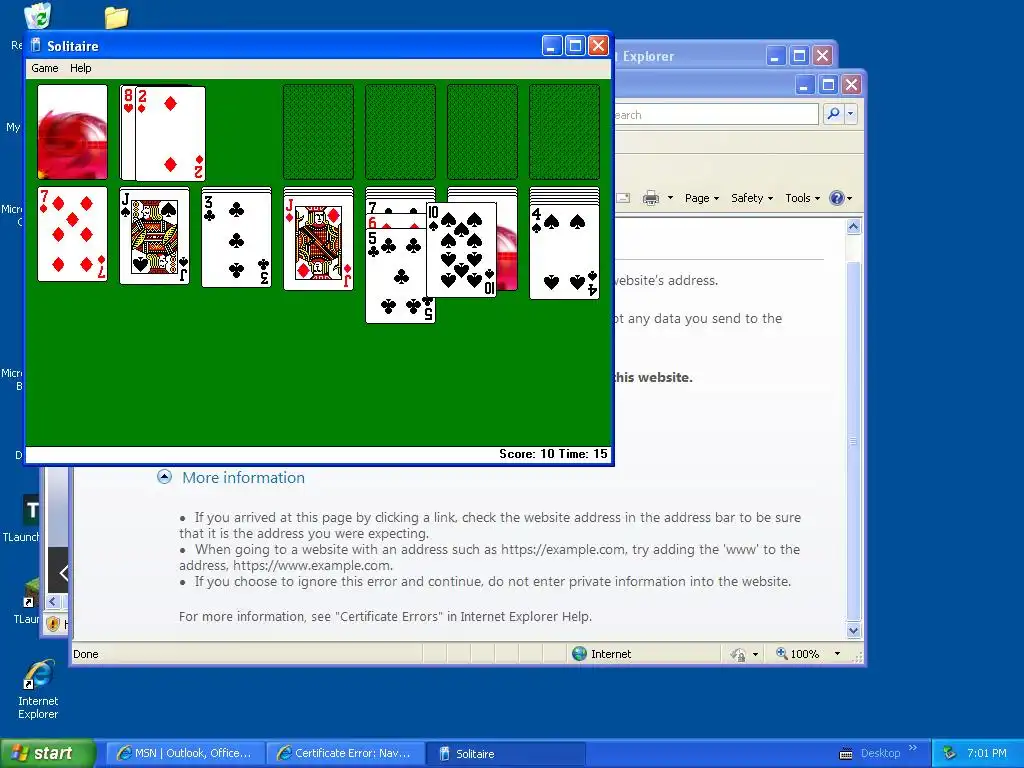Click the Solitaire title bar icon

coord(37,45)
